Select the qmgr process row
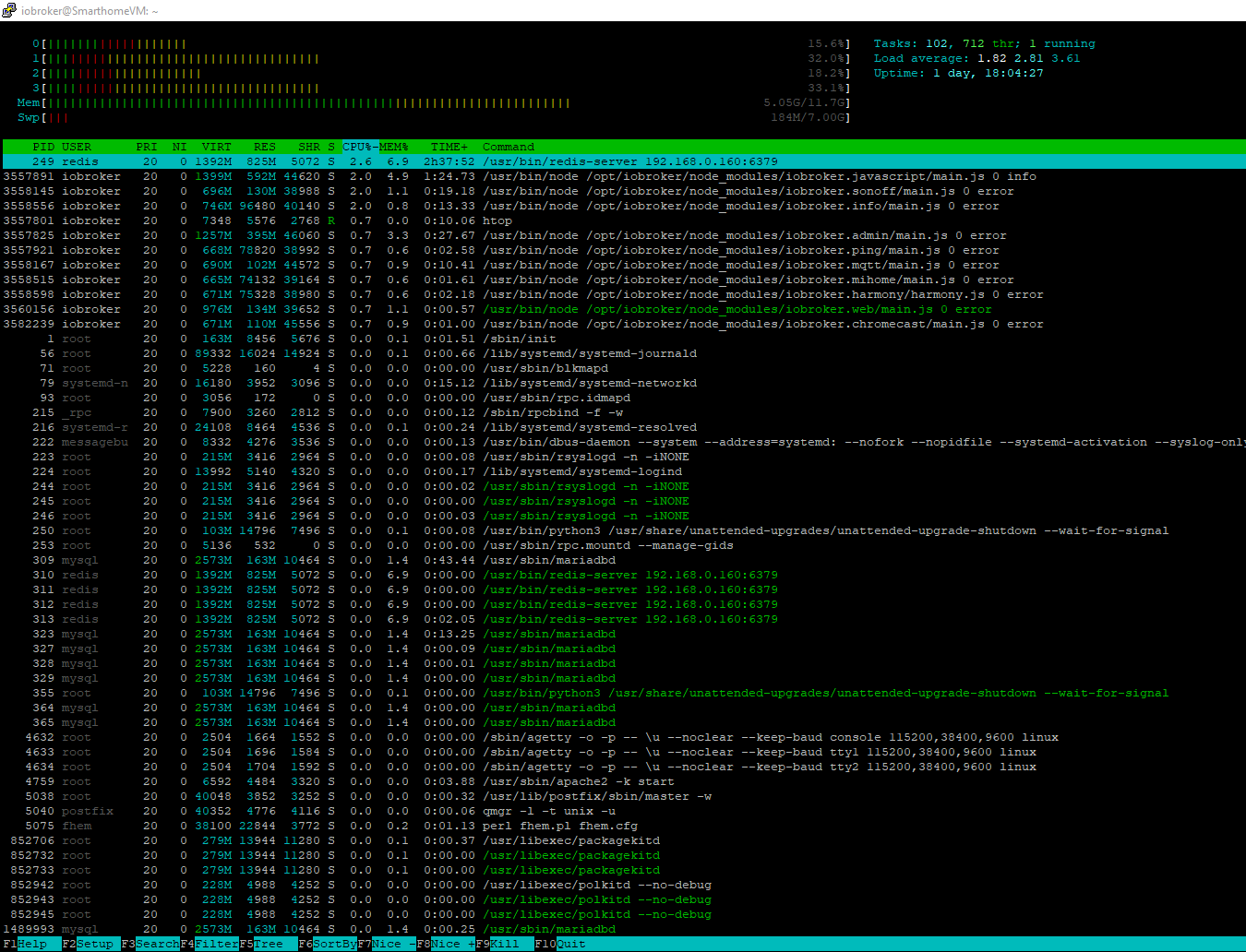Screen dimensions: 1246x952 (x=623, y=811)
